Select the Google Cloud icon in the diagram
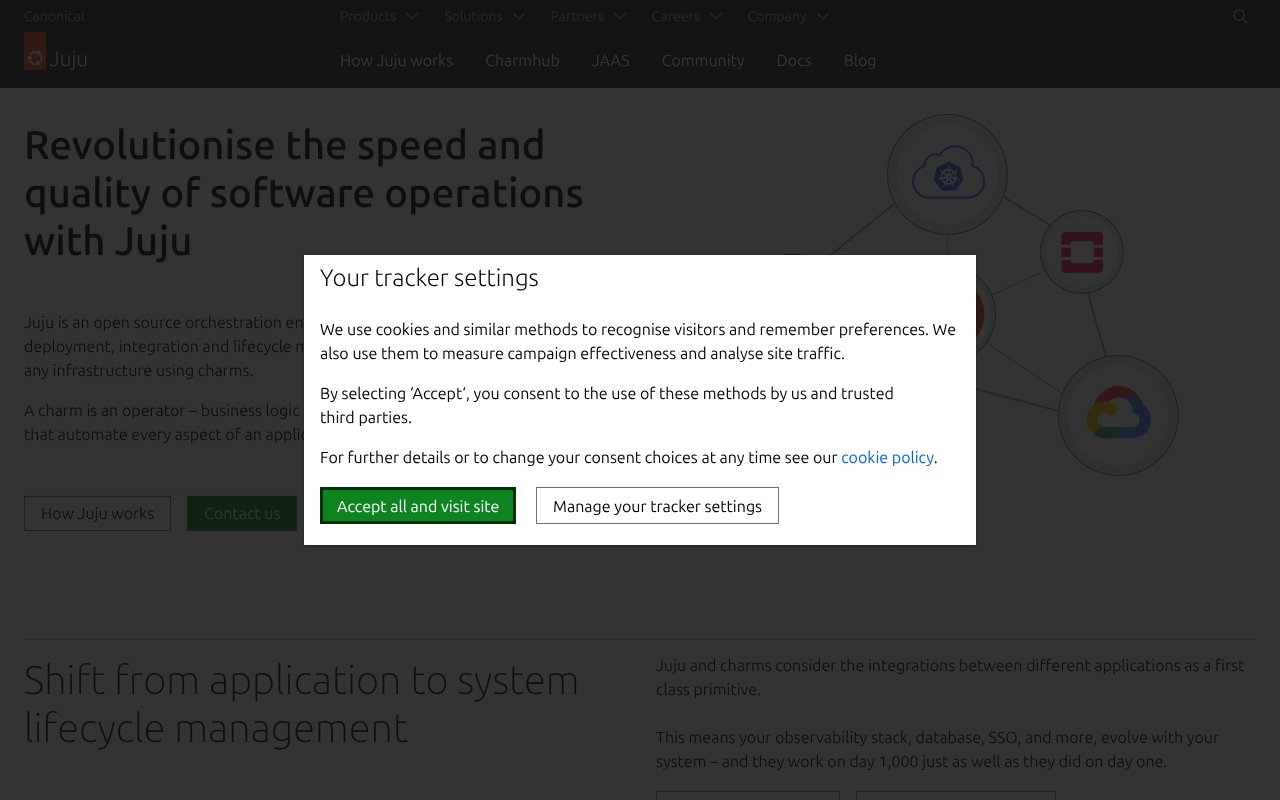 (x=1118, y=413)
